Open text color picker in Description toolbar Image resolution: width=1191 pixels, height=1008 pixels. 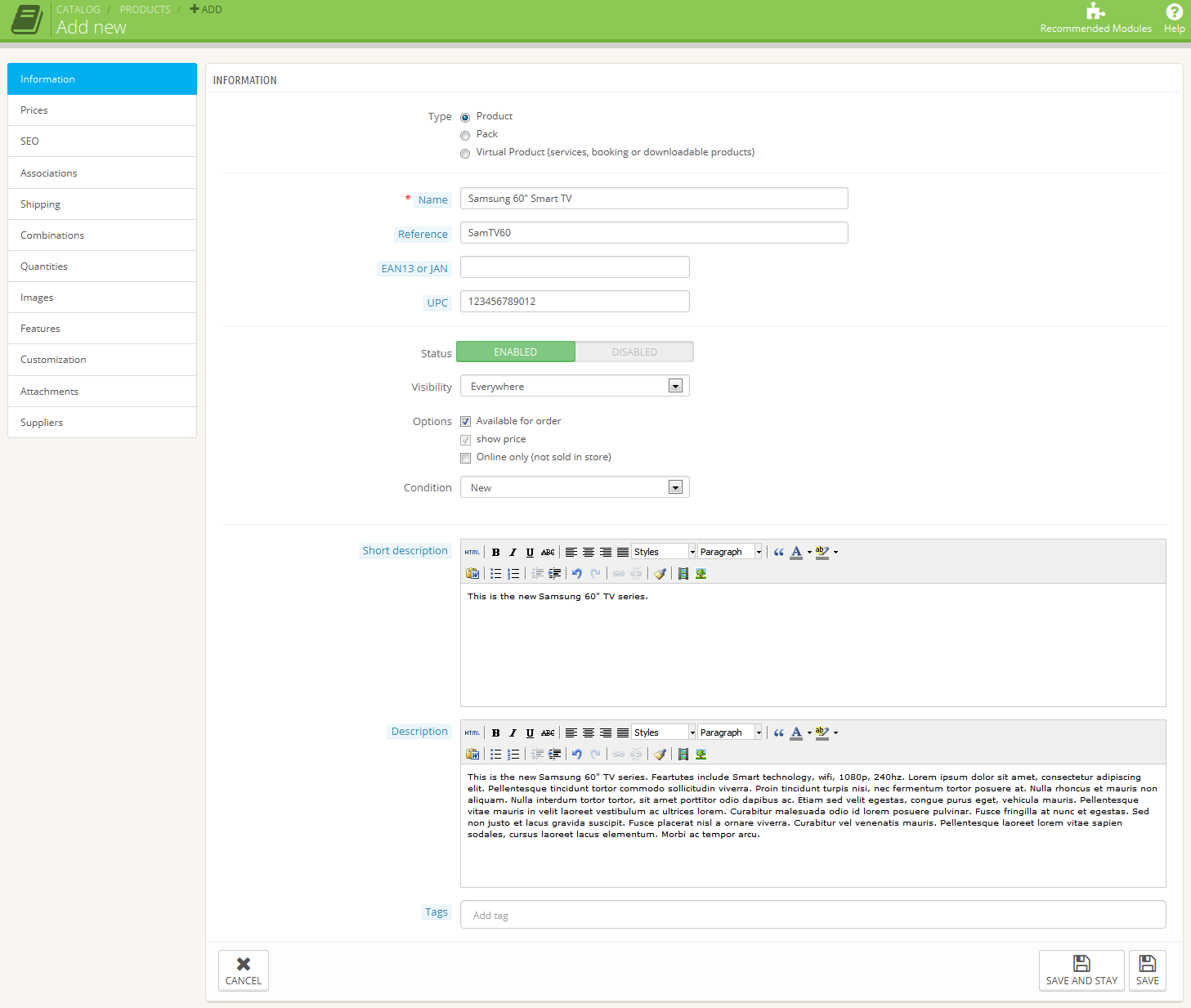point(809,733)
